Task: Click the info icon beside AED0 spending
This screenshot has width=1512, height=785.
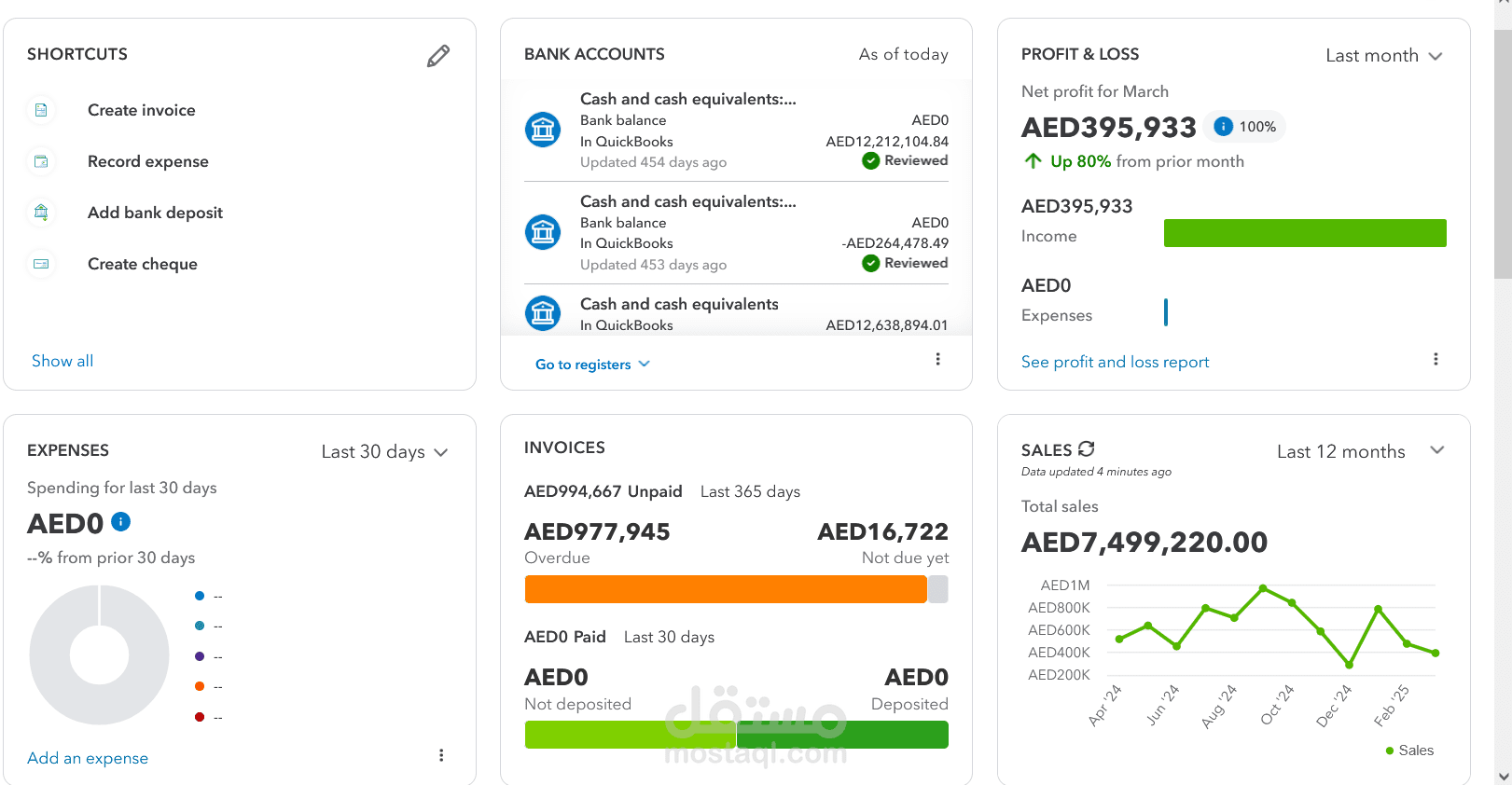Action: [x=121, y=522]
